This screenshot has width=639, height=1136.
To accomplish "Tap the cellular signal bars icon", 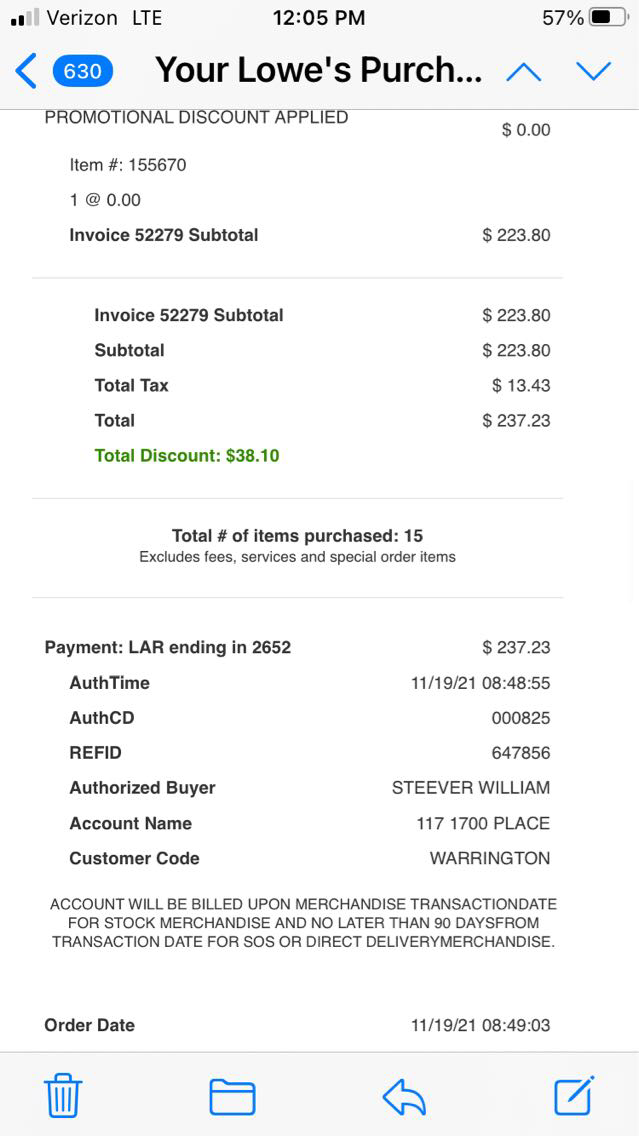I will [x=24, y=18].
